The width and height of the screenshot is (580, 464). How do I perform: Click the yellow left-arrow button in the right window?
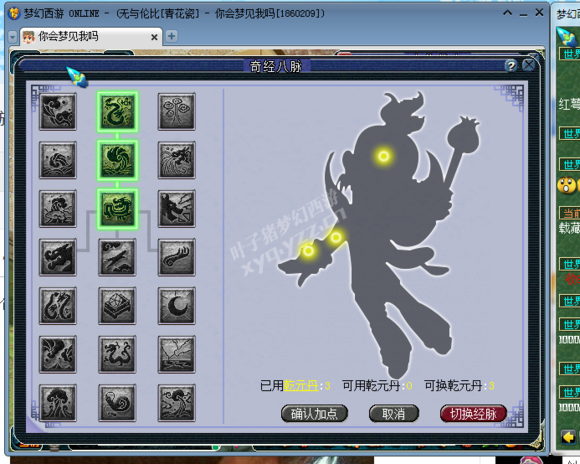point(568,437)
